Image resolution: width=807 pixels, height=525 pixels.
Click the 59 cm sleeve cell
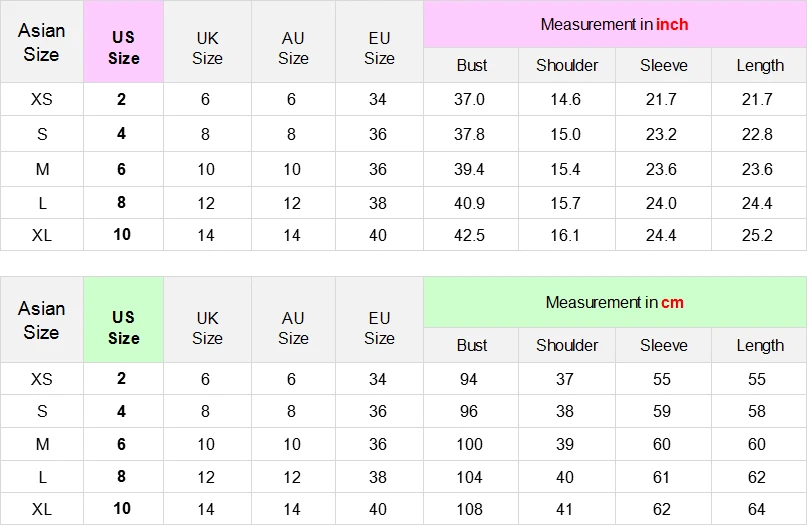coord(662,411)
